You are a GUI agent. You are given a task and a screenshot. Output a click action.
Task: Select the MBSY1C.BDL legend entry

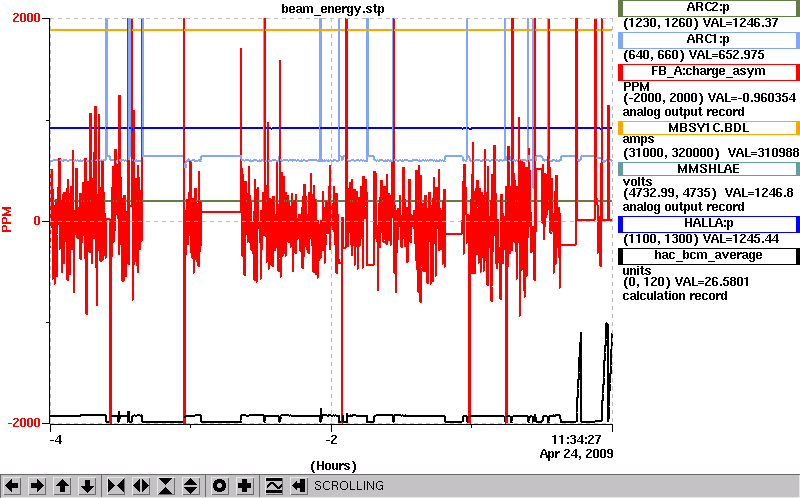(x=709, y=128)
